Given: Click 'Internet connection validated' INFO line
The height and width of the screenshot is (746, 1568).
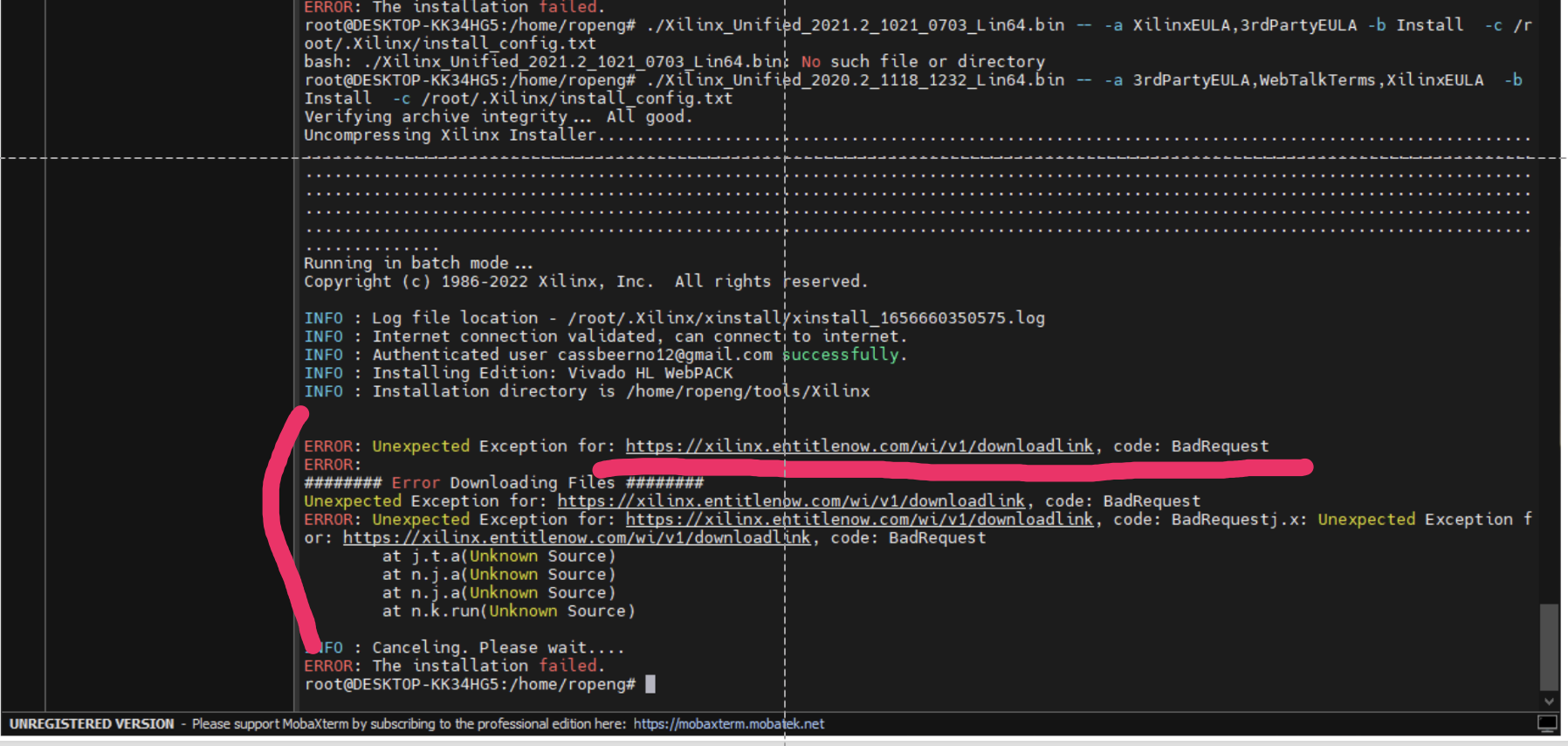Looking at the screenshot, I should point(606,336).
